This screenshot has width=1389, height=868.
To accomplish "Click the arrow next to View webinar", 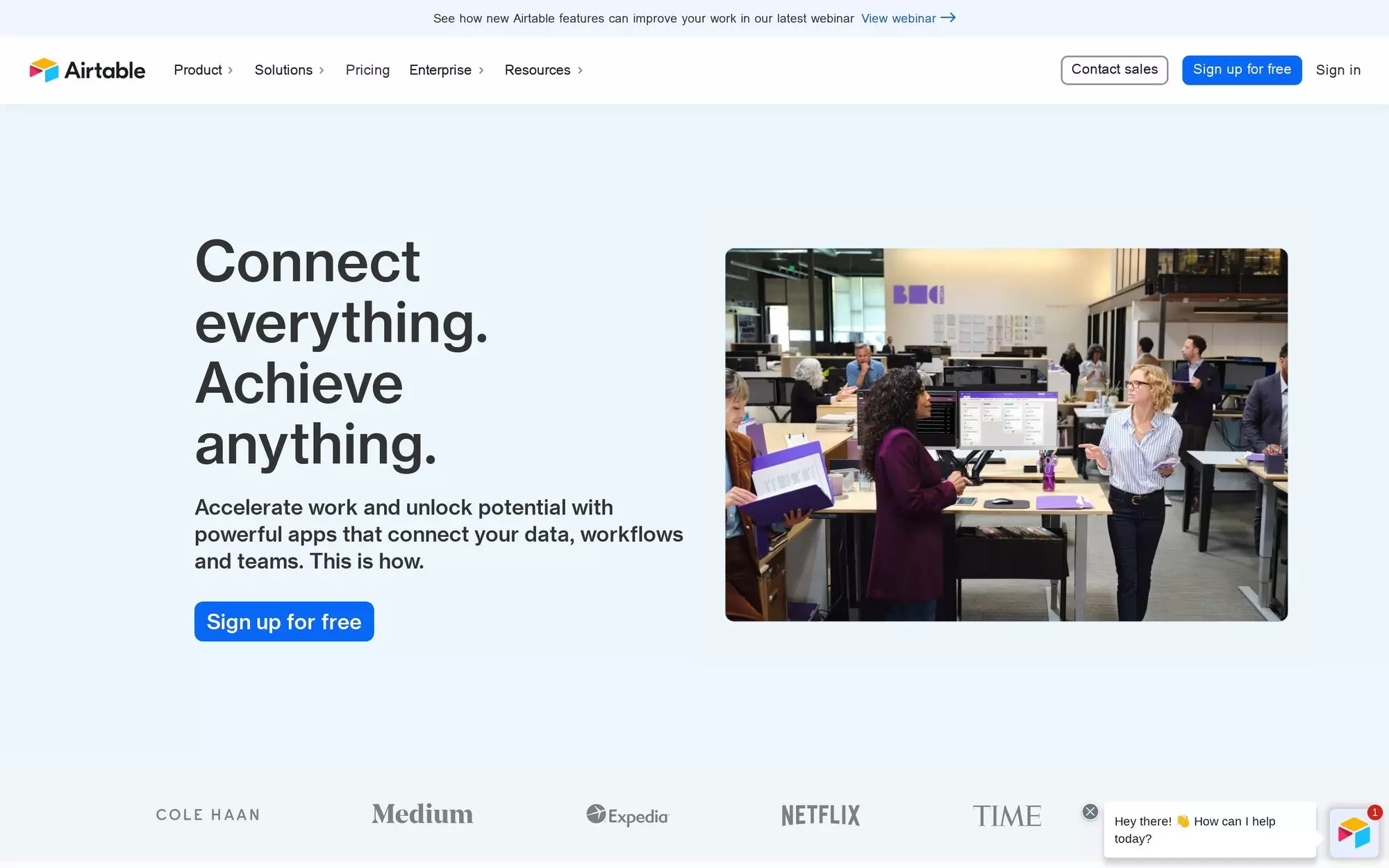I will pyautogui.click(x=949, y=18).
